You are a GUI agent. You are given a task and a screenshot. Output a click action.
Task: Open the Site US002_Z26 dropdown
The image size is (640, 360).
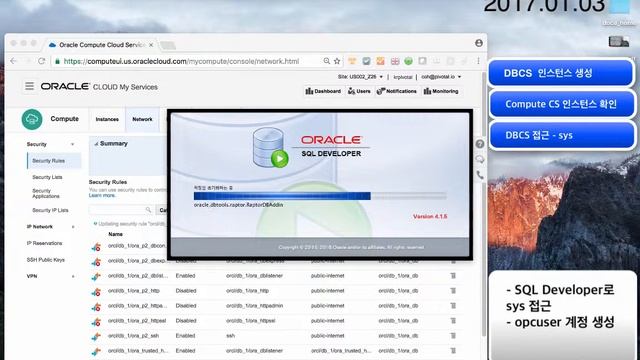tap(360, 77)
